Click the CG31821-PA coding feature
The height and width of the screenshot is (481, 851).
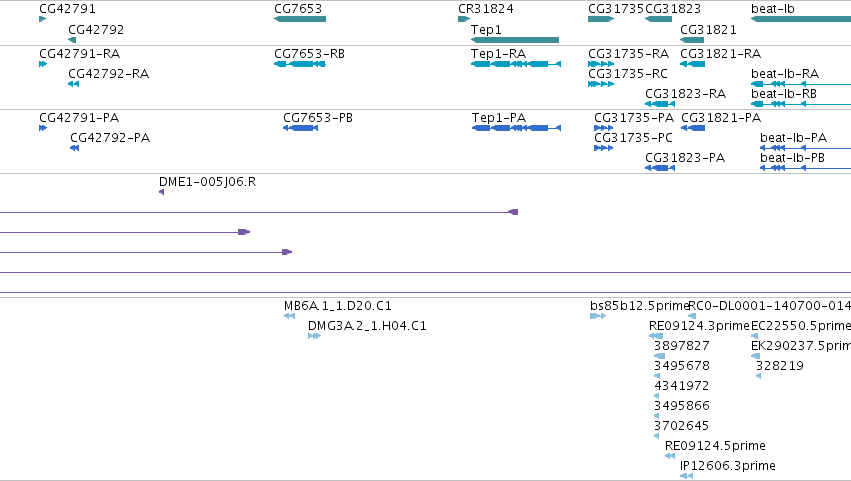[x=693, y=128]
